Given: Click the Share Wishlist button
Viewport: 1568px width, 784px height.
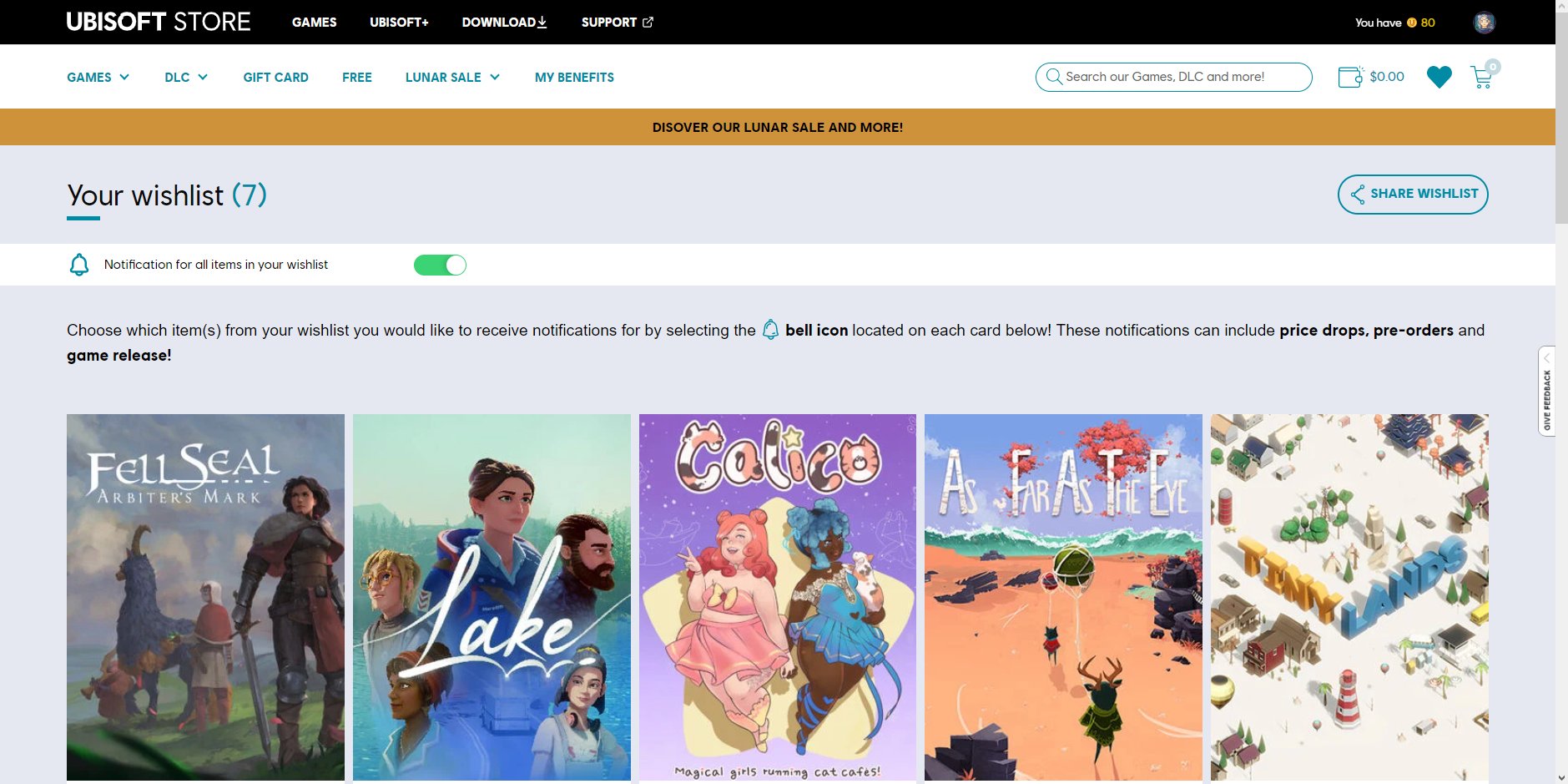Looking at the screenshot, I should coord(1413,194).
